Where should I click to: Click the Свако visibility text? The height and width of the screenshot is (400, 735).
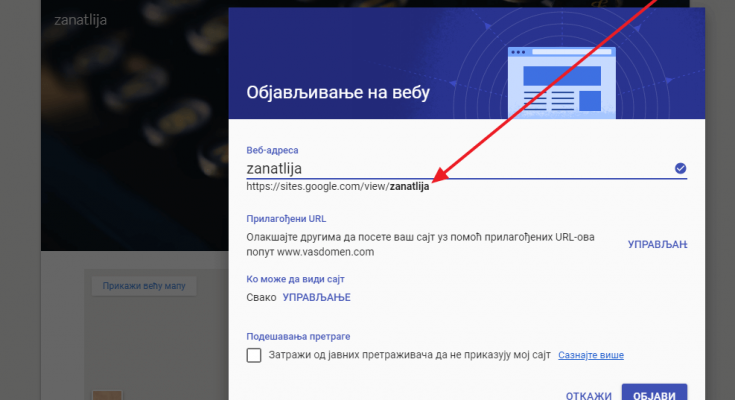pyautogui.click(x=261, y=297)
